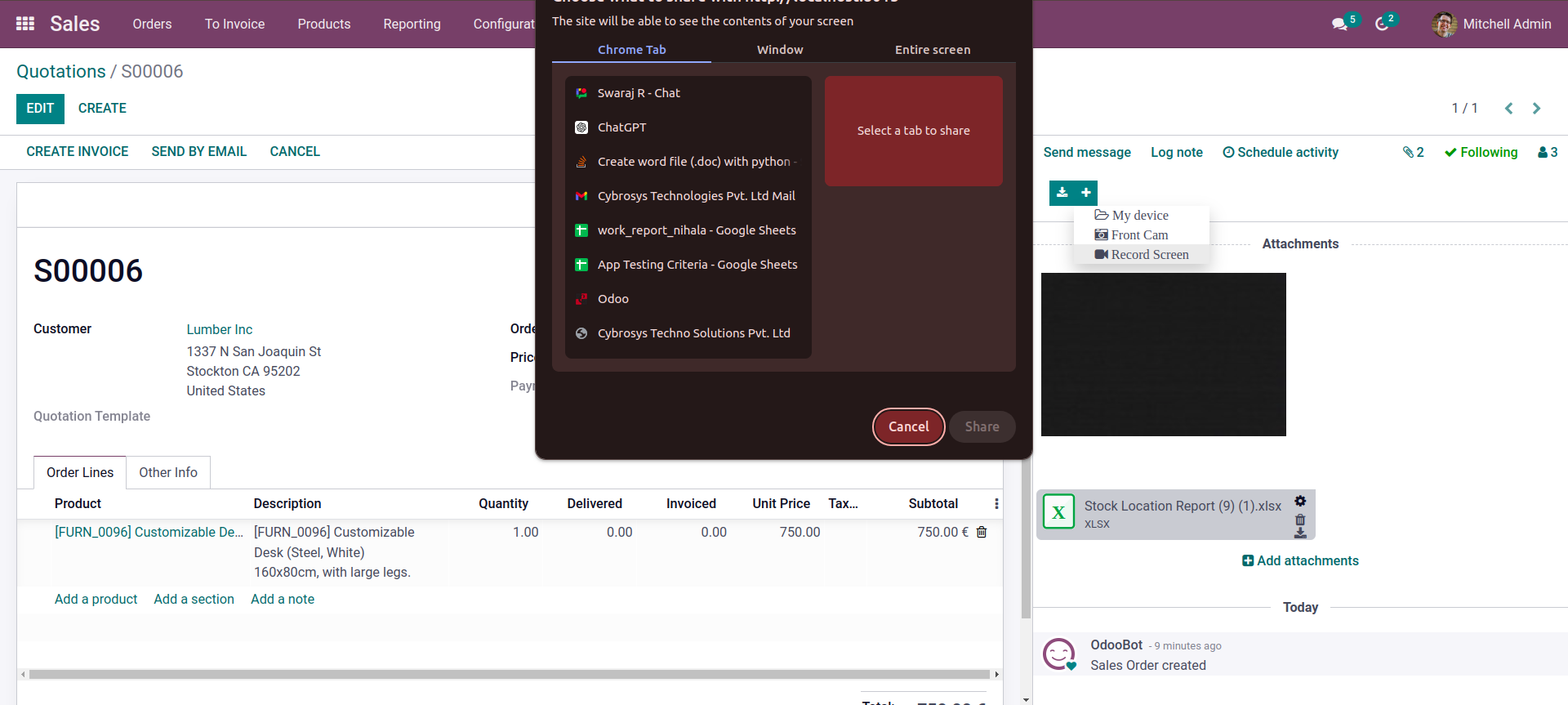
Task: Click the Share button in the dialog
Action: click(x=982, y=426)
